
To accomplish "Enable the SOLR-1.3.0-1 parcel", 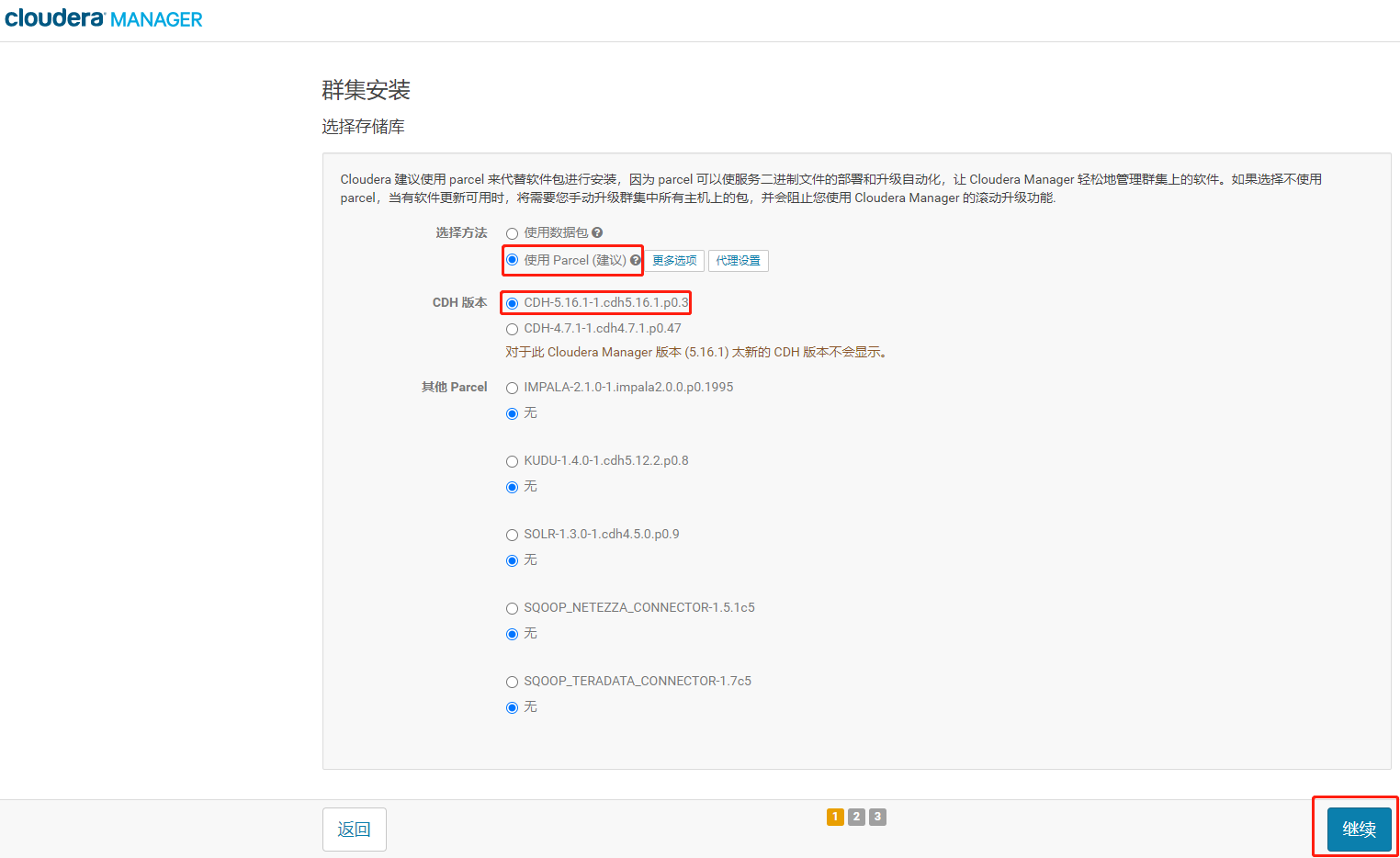I will (x=512, y=534).
